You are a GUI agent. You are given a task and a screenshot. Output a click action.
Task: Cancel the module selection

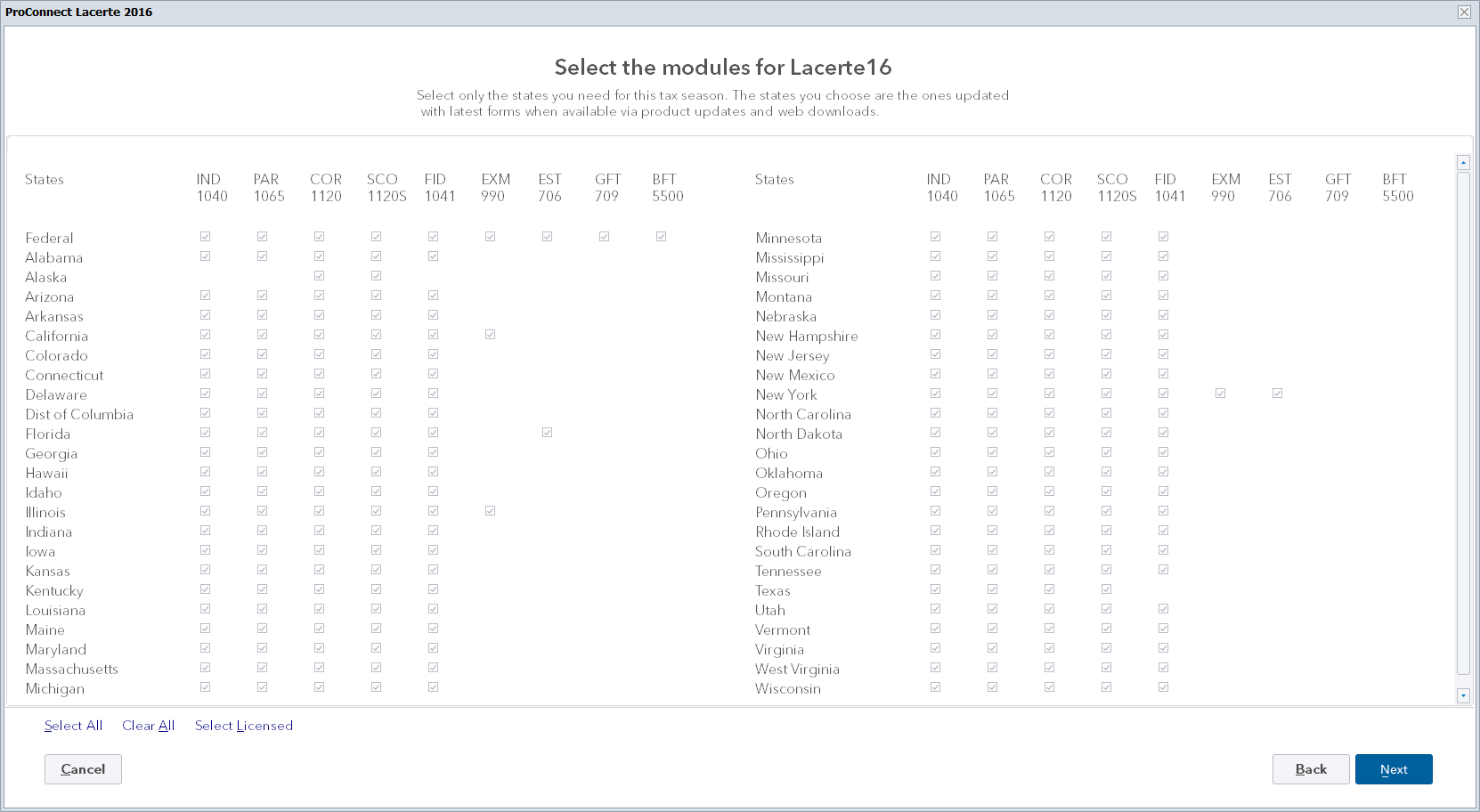point(83,769)
